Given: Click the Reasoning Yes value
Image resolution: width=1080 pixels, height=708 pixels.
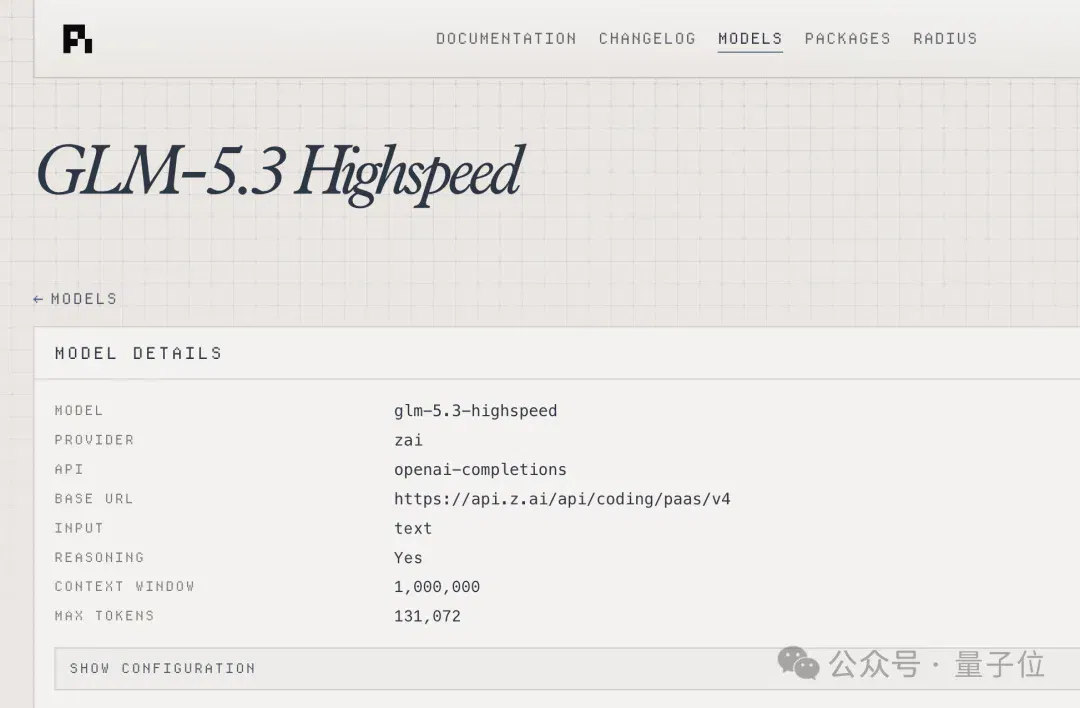Looking at the screenshot, I should click(408, 558).
